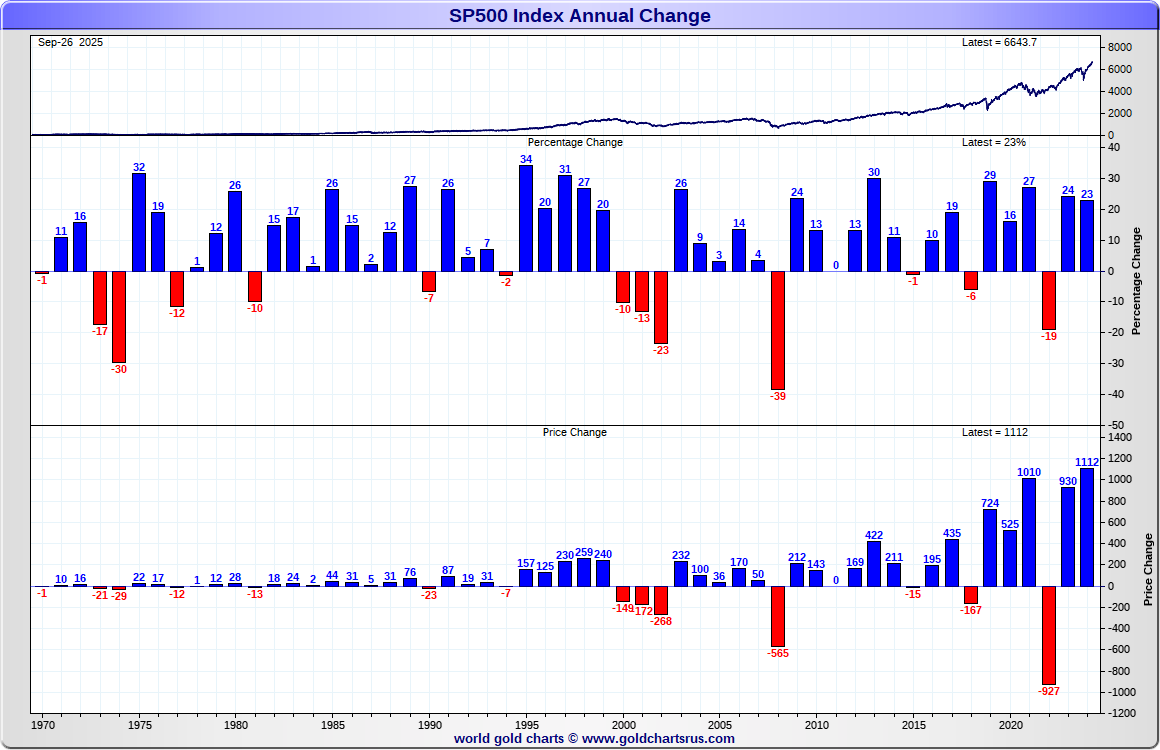Screen dimensions: 1160x750
Task: Click the '435' price change label
Action: (x=952, y=533)
